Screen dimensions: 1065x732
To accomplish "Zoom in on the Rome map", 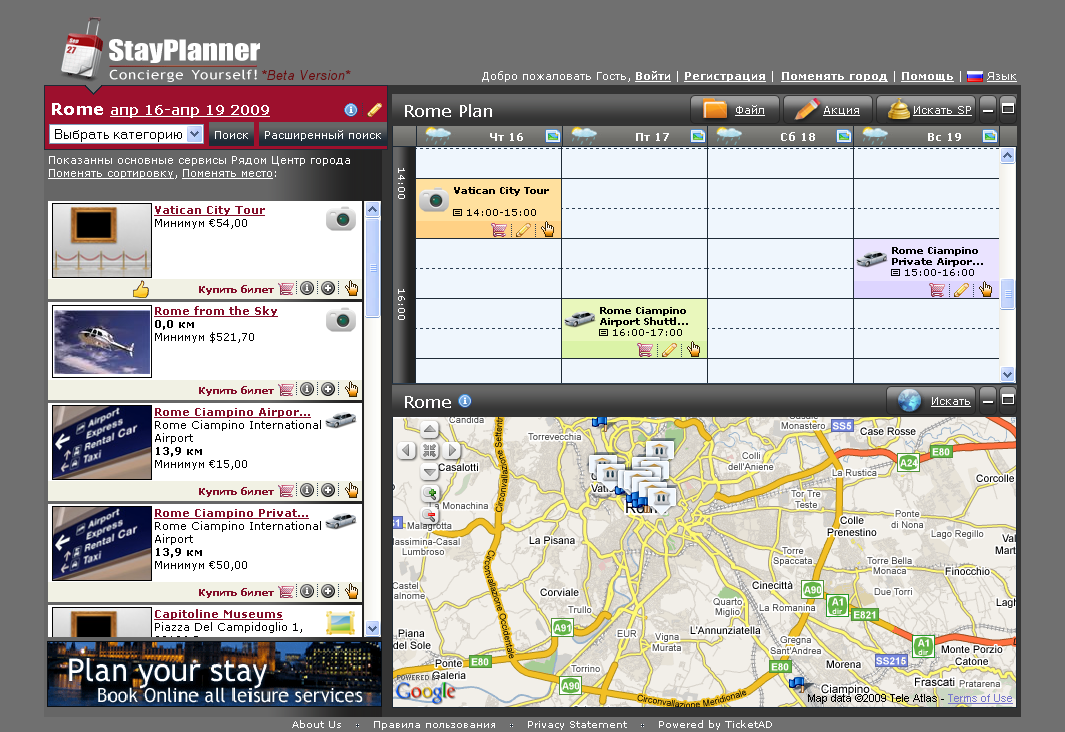I will tap(430, 494).
